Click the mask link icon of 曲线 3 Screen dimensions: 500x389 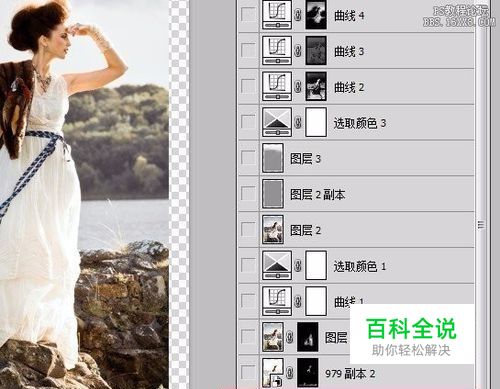[298, 51]
